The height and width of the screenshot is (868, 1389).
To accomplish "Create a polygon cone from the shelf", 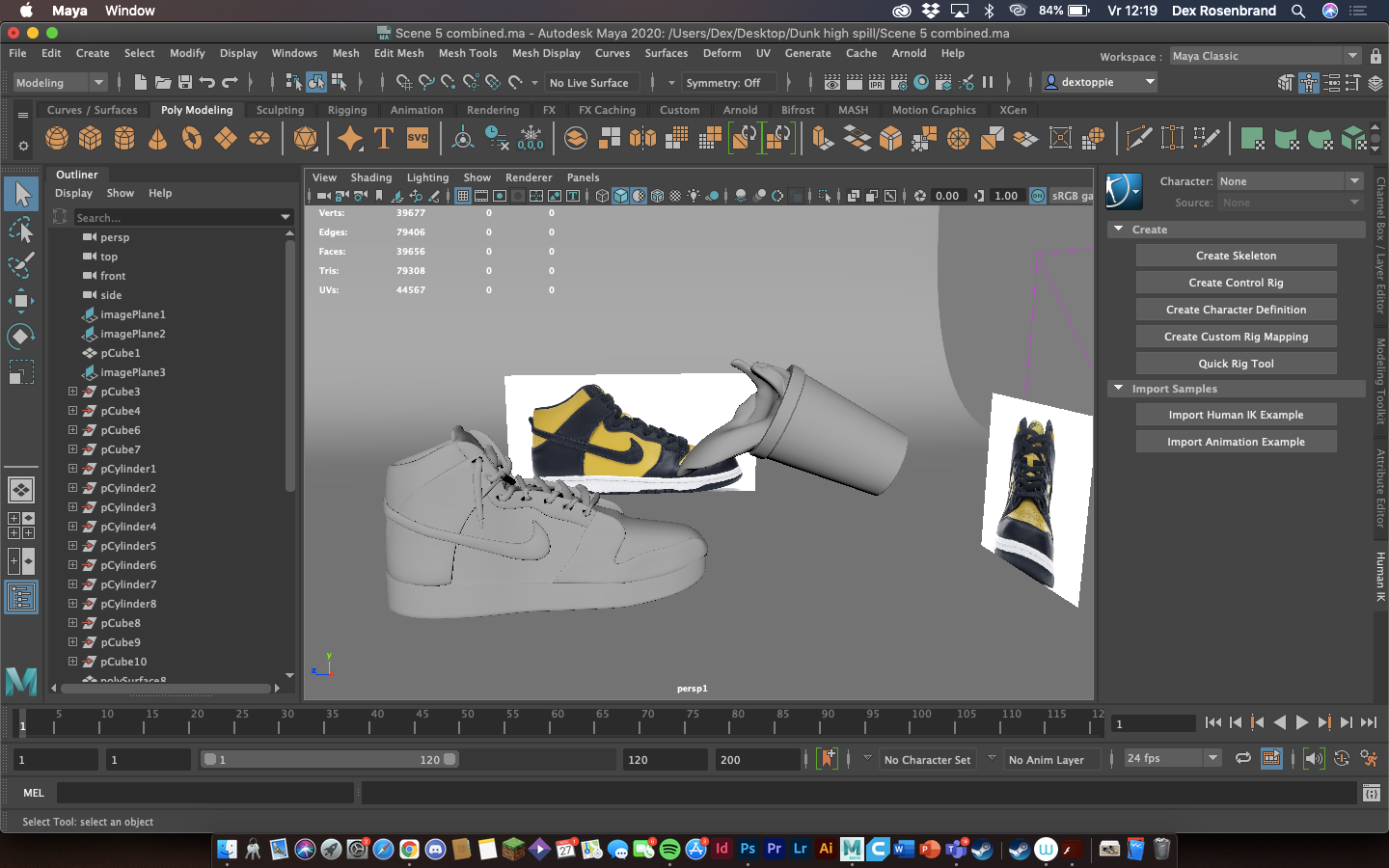I will tap(158, 139).
